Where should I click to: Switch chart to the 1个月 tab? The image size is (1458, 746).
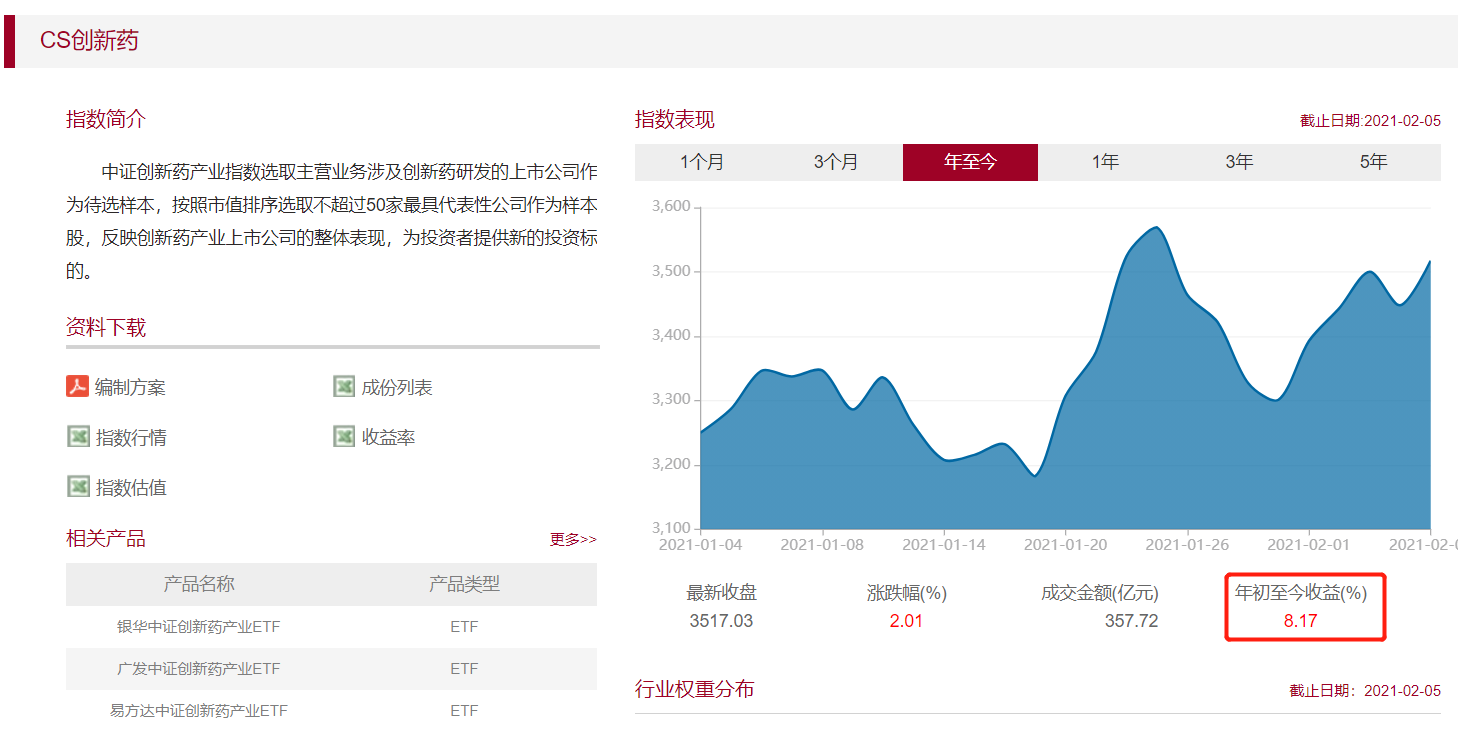coord(702,162)
